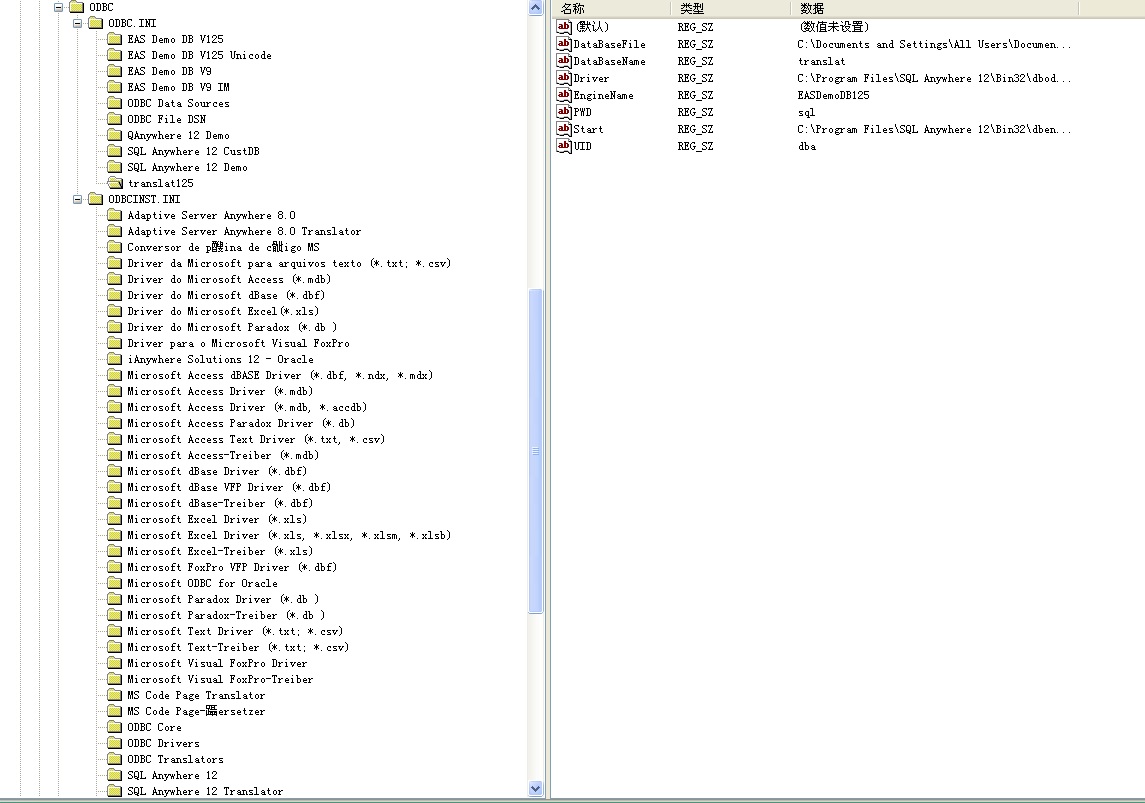Select the SQL Anywhere 12 key
The image size is (1145, 803).
[172, 775]
